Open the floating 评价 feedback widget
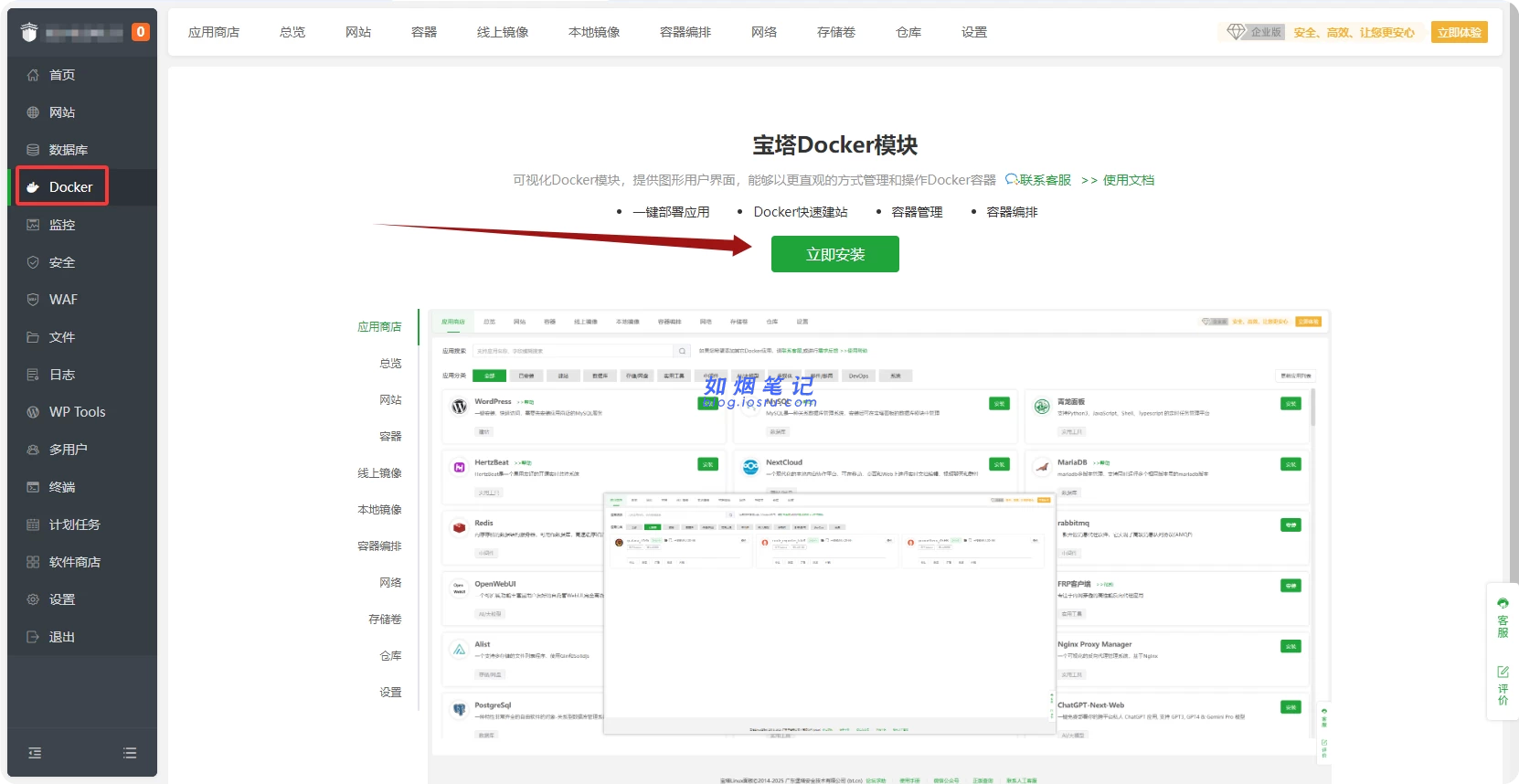1519x784 pixels. coord(1503,686)
